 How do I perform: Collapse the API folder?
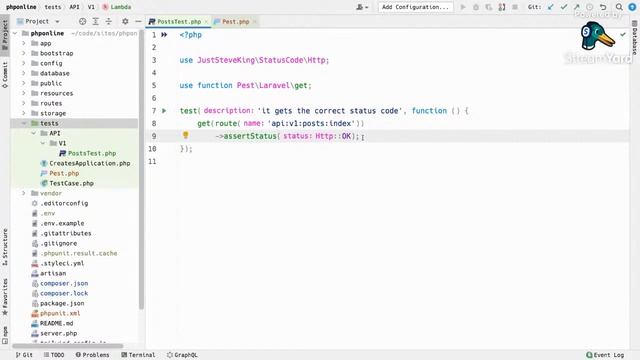pos(33,133)
